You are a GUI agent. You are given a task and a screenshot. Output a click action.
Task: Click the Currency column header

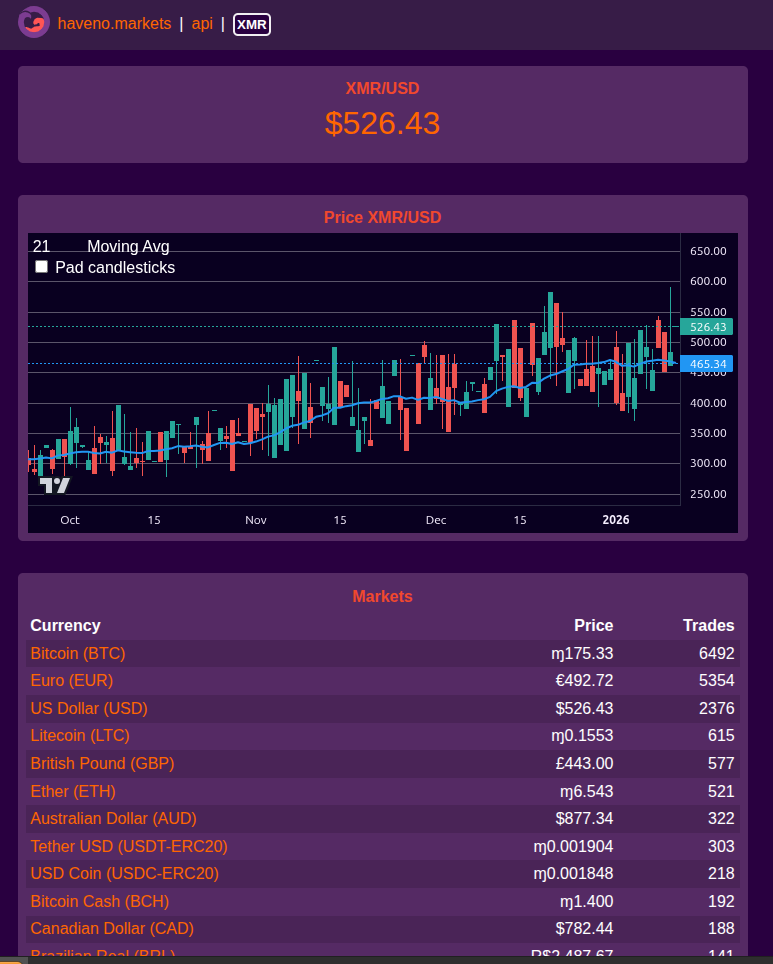click(x=65, y=625)
